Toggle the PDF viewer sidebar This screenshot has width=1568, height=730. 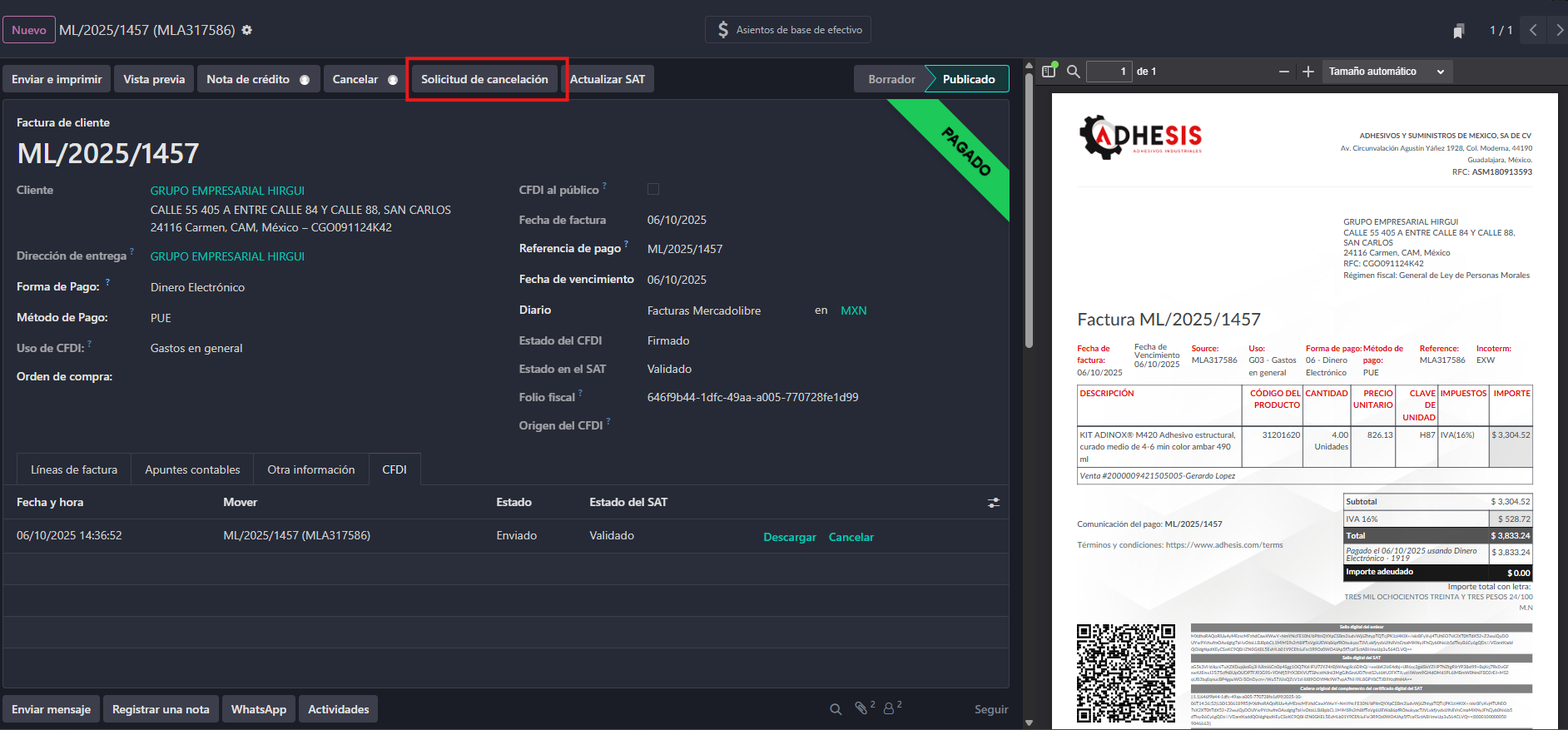click(1049, 72)
